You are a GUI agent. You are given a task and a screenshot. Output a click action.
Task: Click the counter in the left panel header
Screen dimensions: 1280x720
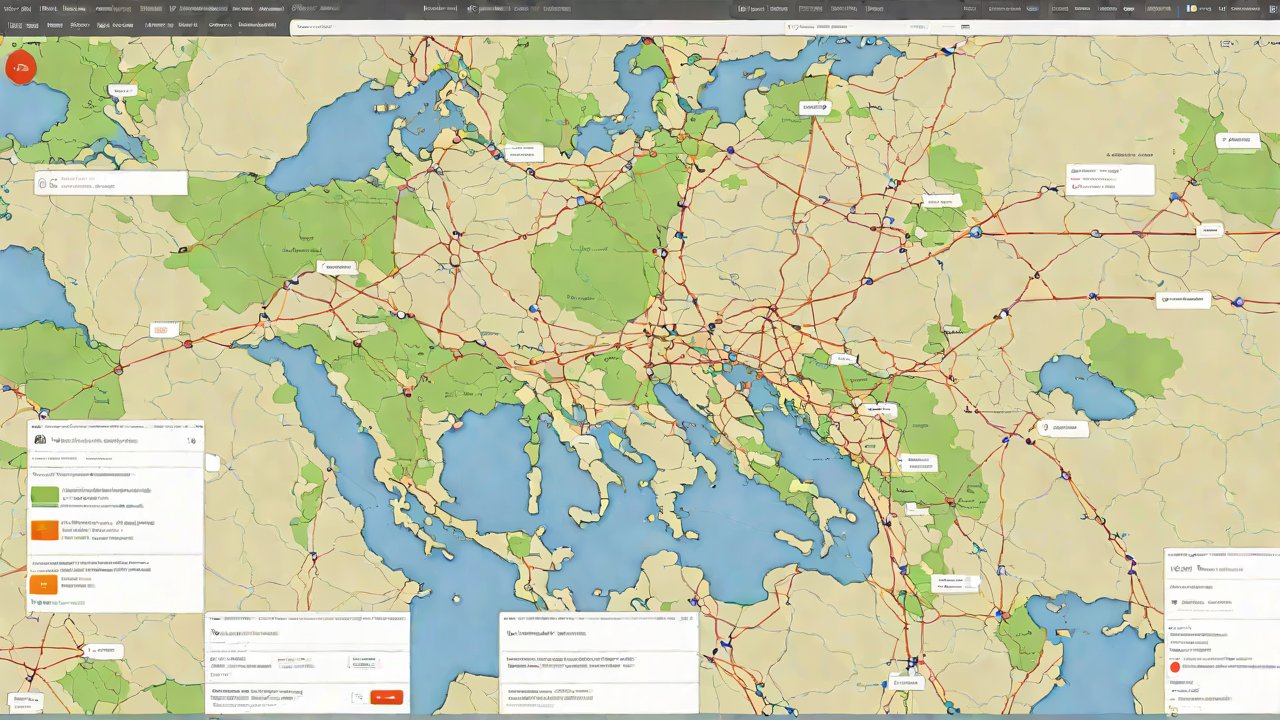(x=191, y=439)
